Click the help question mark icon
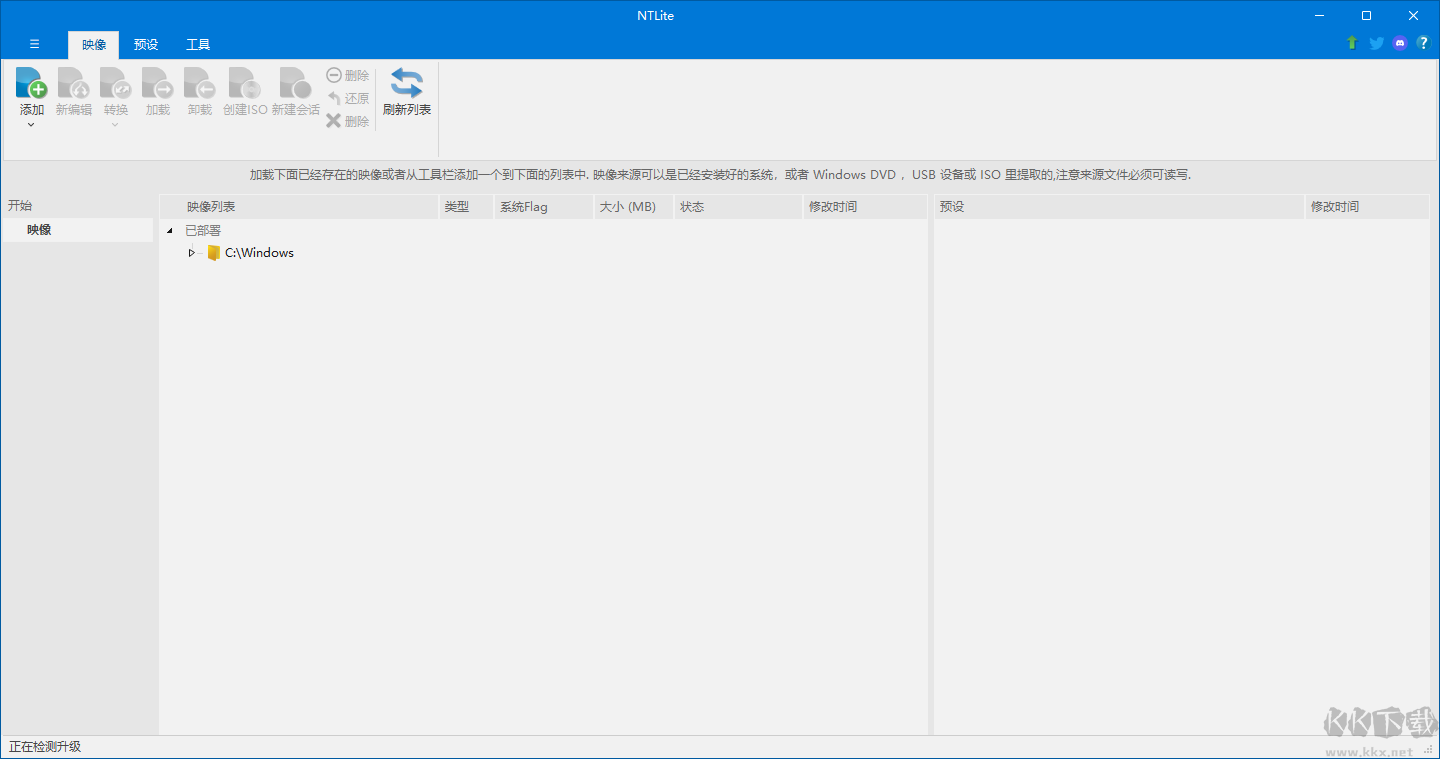Screen dimensions: 1440x759 pos(1423,43)
